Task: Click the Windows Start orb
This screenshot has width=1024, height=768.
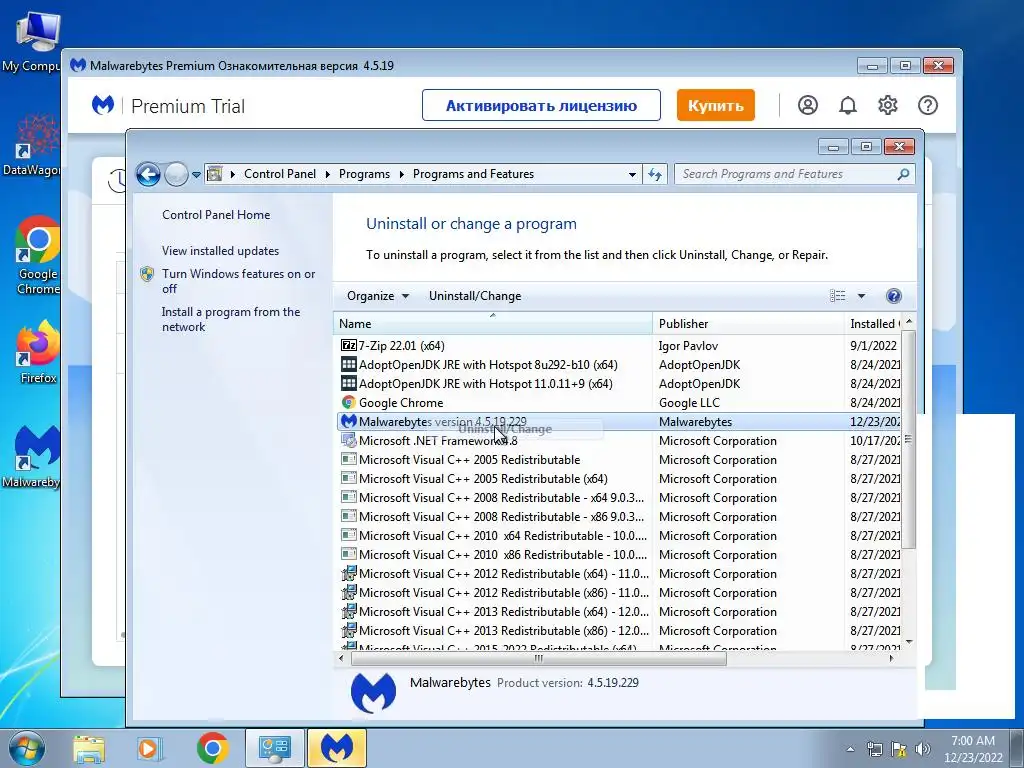Action: (x=26, y=748)
